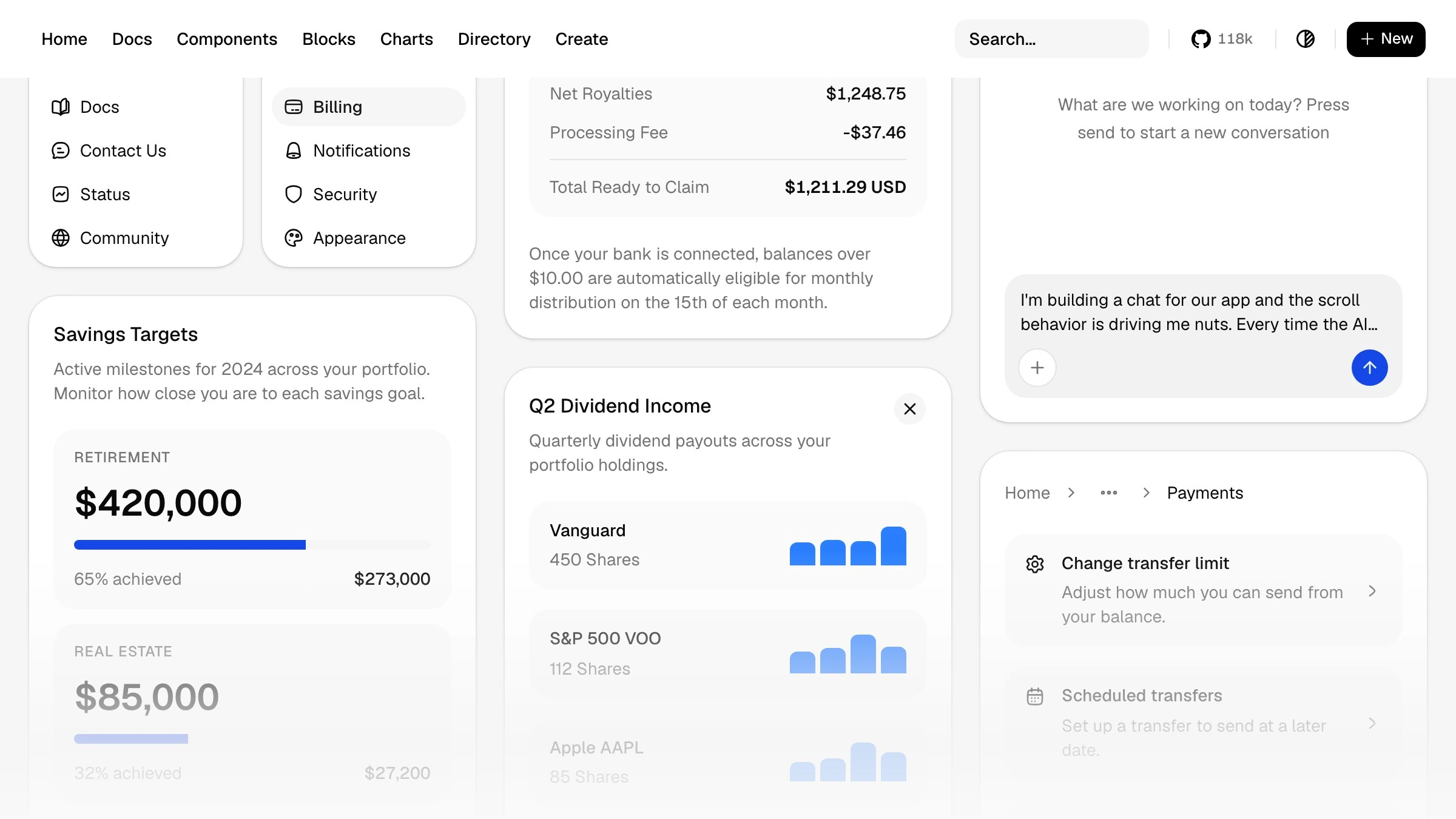This screenshot has height=819, width=1456.
Task: Toggle the dark/light theme icon
Action: [1305, 39]
